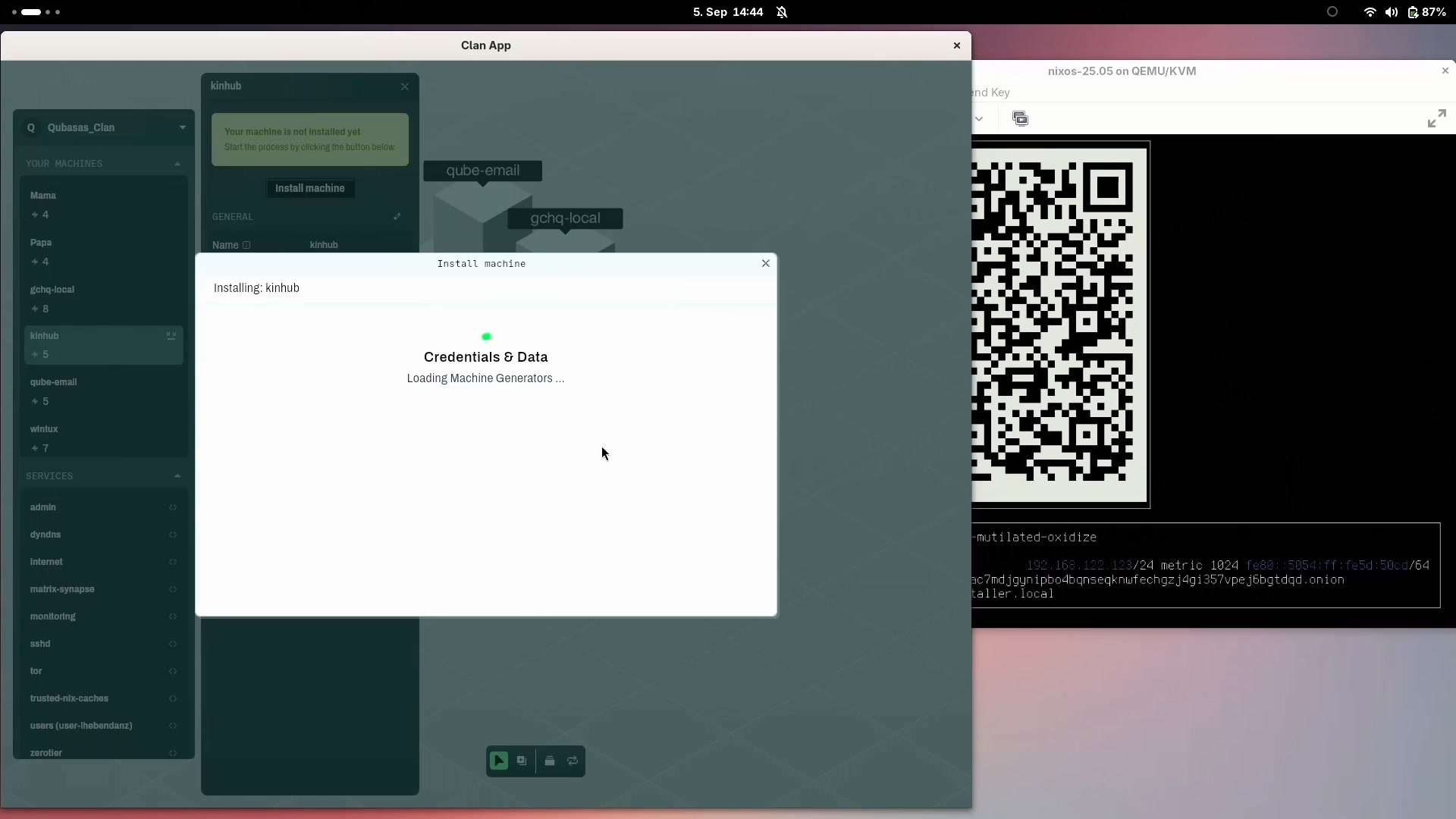Collapse the SERVICES section
Image resolution: width=1456 pixels, height=819 pixels.
[177, 476]
